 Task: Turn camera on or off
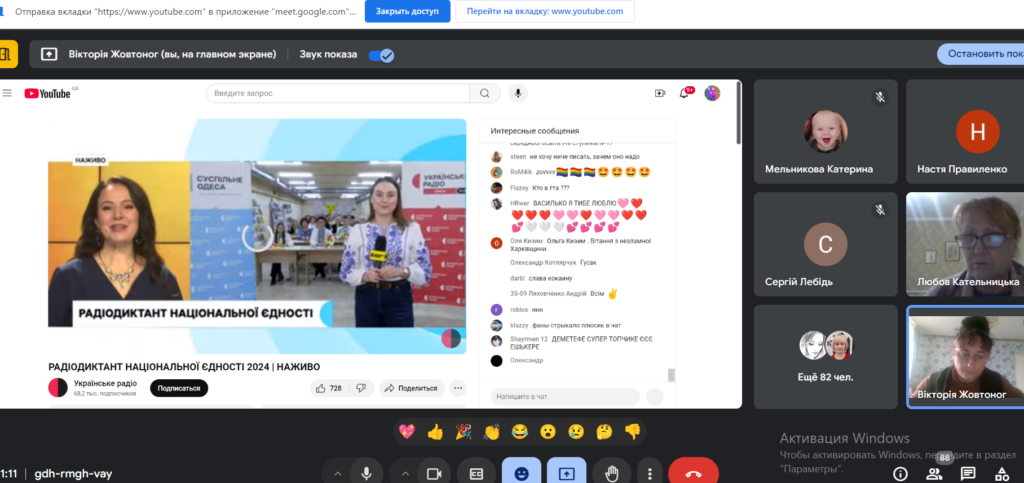click(x=434, y=473)
